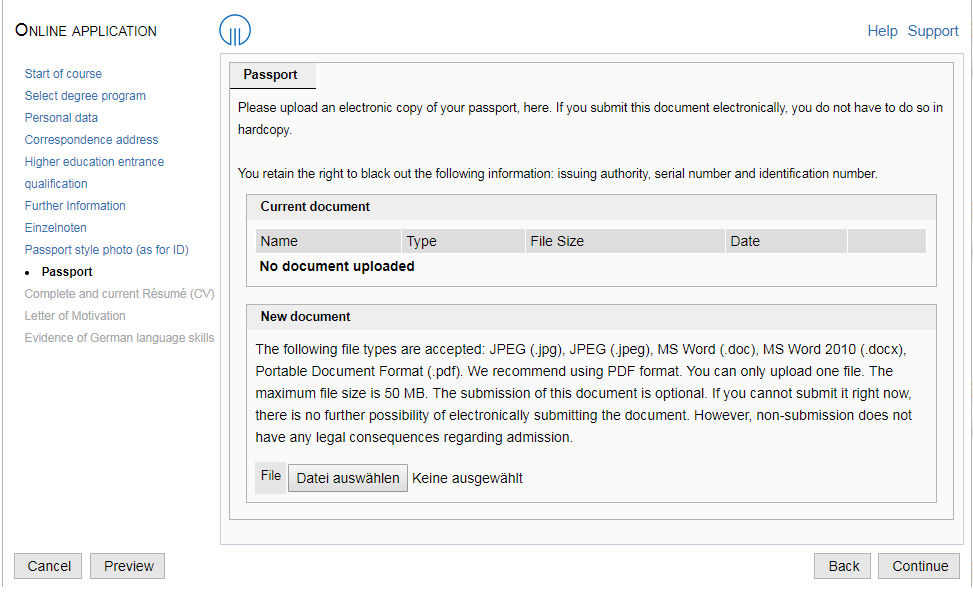
Task: Open the Support link
Action: (933, 31)
